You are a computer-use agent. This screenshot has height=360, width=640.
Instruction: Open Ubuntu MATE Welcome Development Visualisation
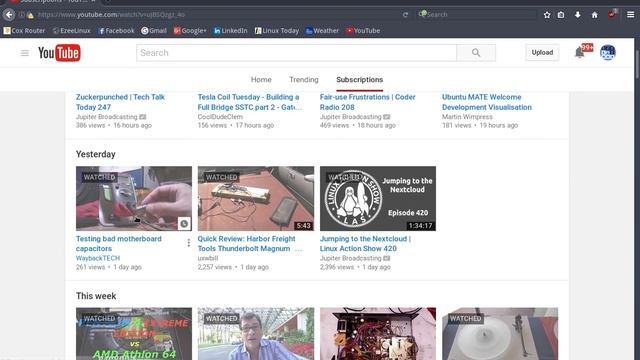[487, 102]
